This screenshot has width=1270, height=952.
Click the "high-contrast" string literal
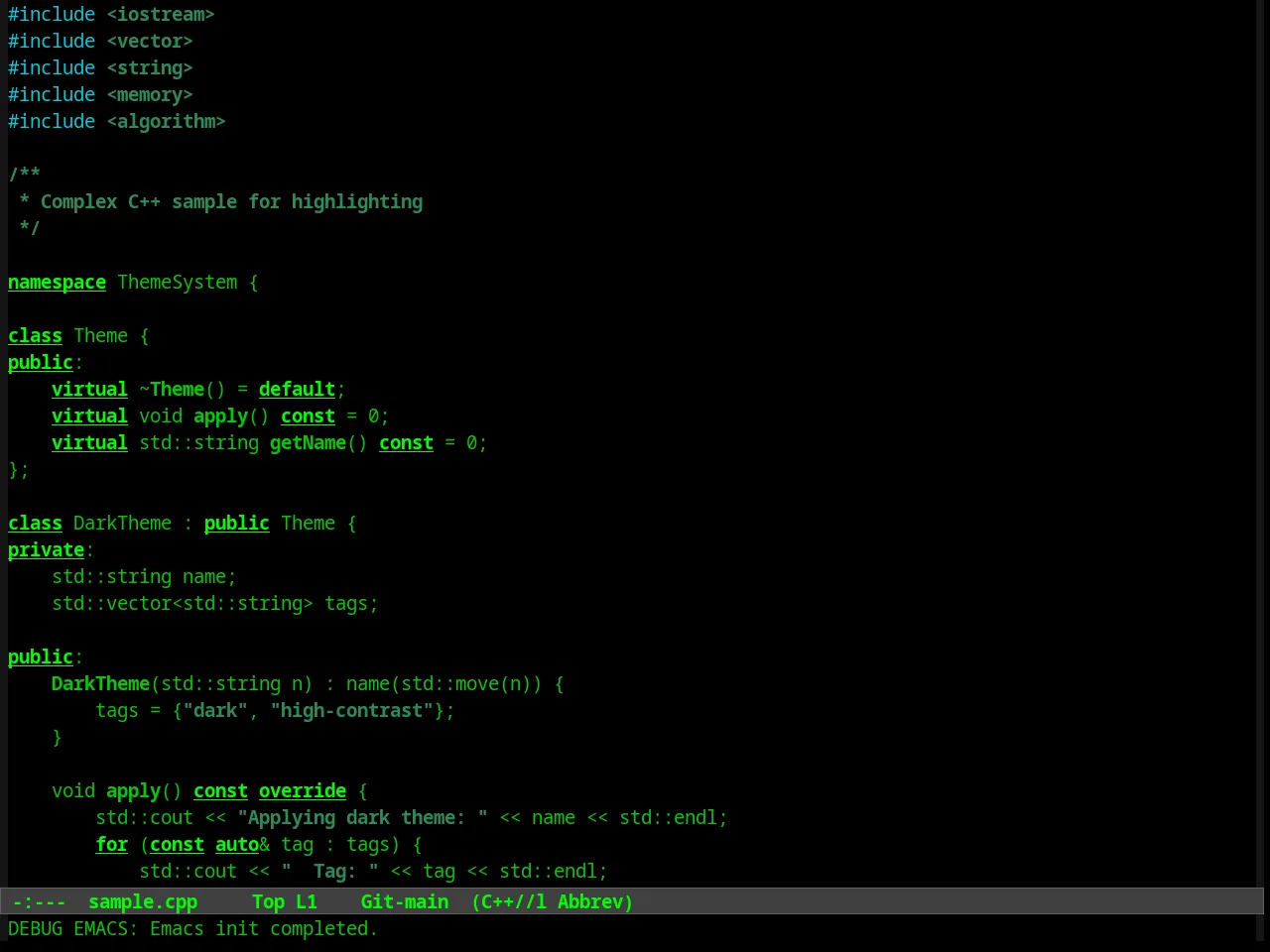click(351, 710)
